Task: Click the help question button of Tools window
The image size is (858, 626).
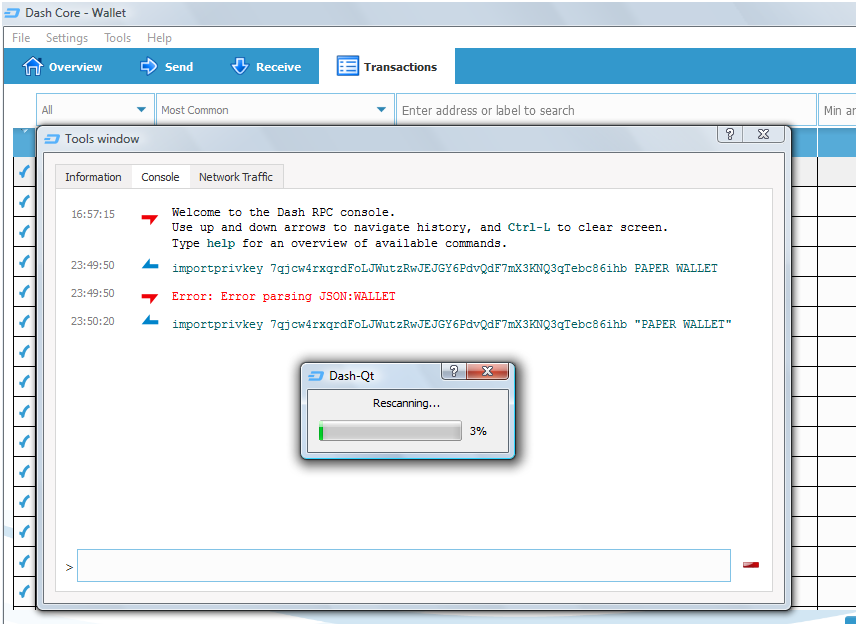Action: coord(730,135)
